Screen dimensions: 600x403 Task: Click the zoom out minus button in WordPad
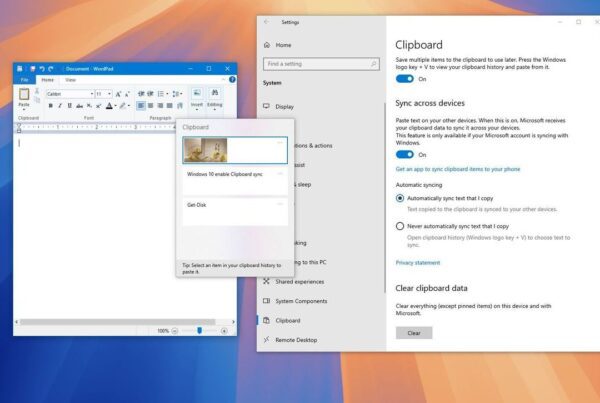pyautogui.click(x=174, y=331)
